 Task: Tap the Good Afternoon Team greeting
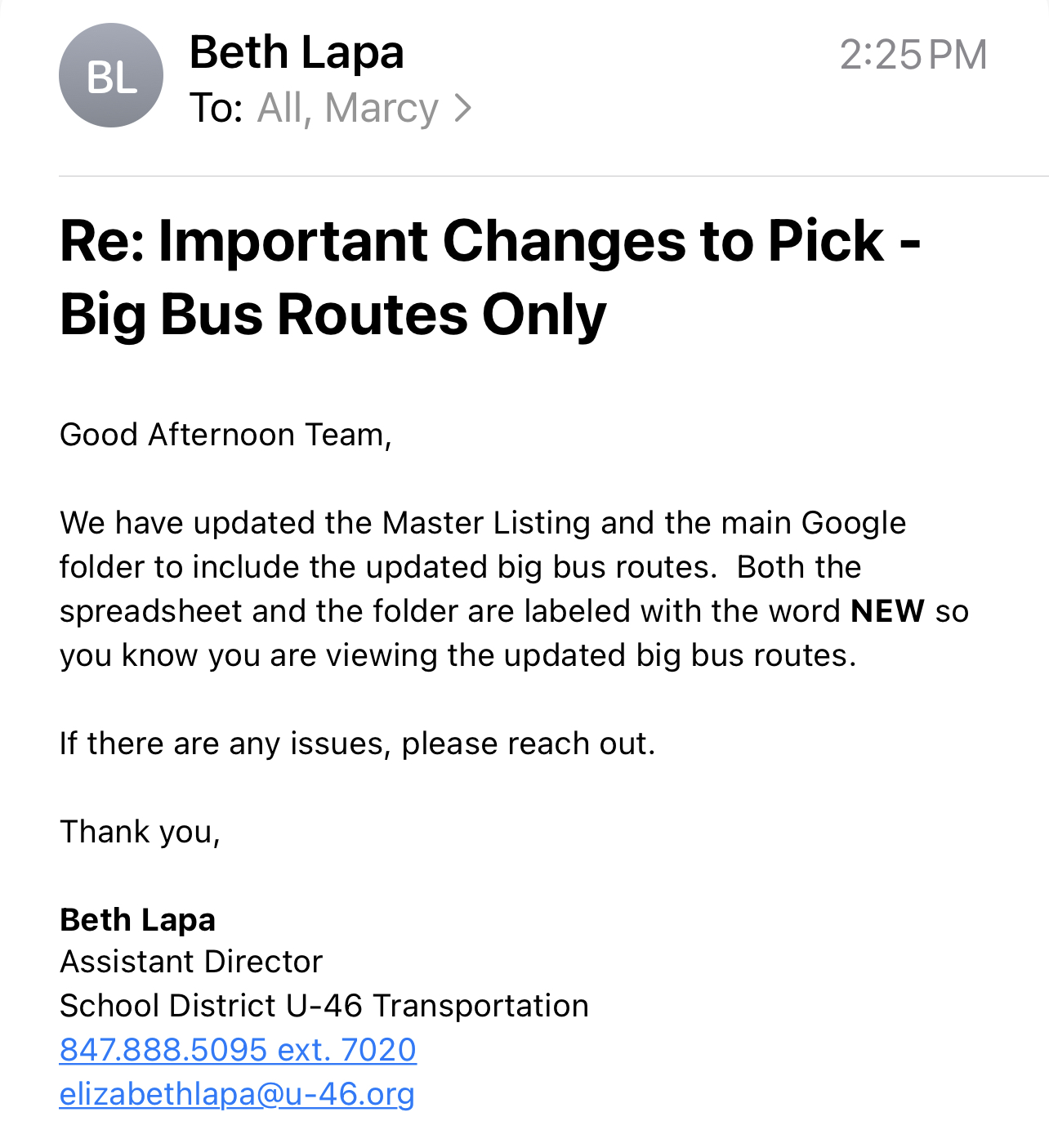pos(226,435)
